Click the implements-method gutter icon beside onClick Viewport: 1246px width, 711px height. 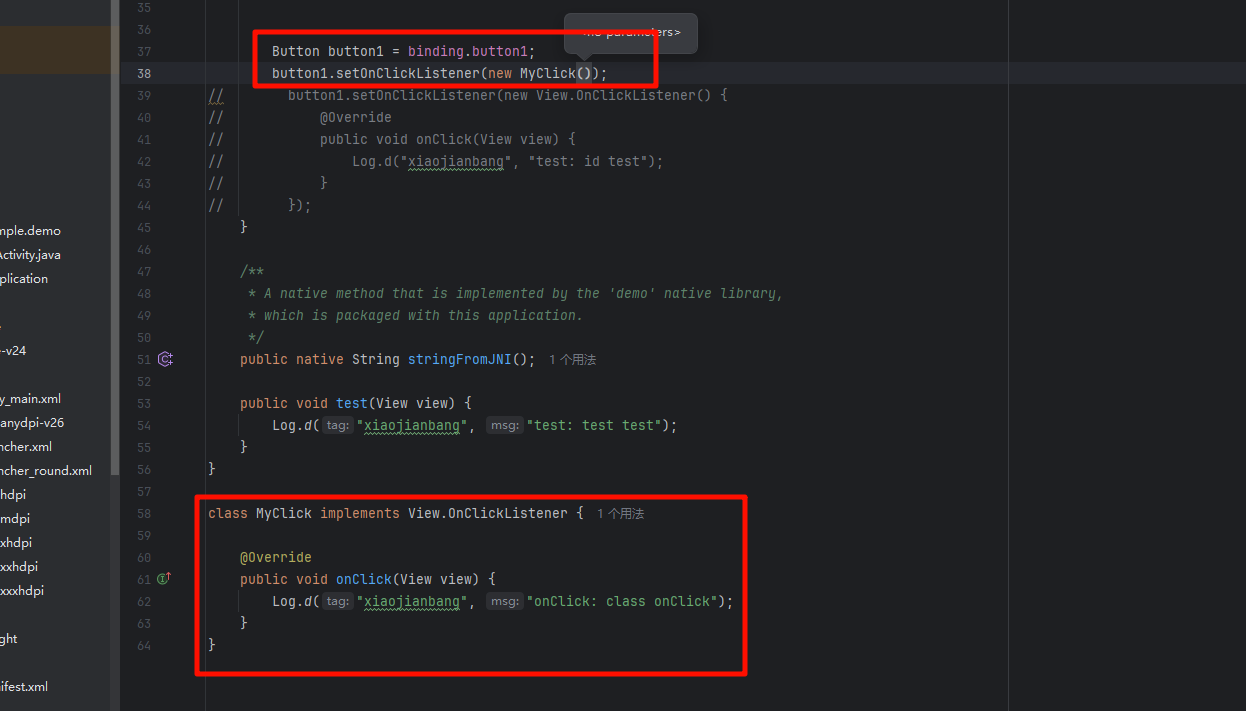[165, 579]
